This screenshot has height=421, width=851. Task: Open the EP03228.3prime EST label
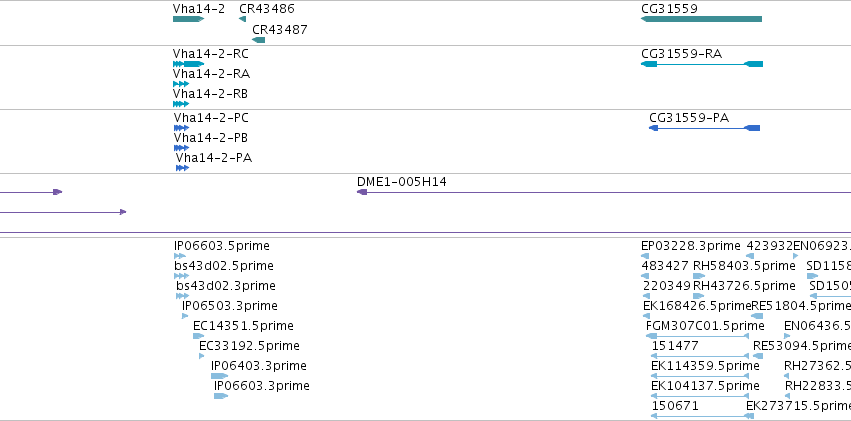(x=690, y=246)
